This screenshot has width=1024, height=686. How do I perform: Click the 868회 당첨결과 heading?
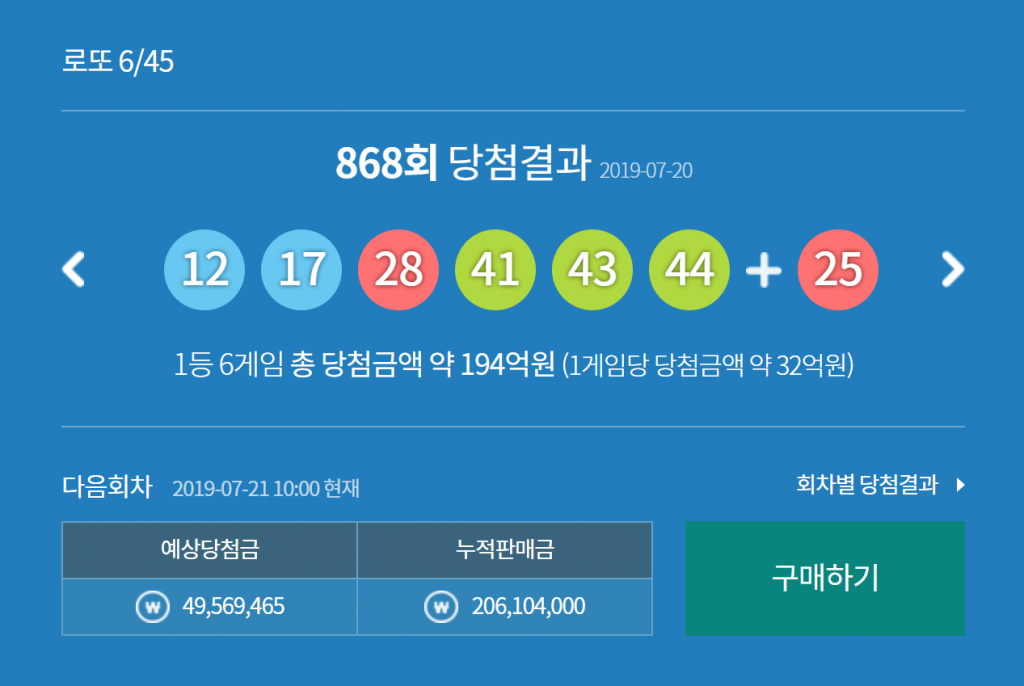tap(462, 165)
